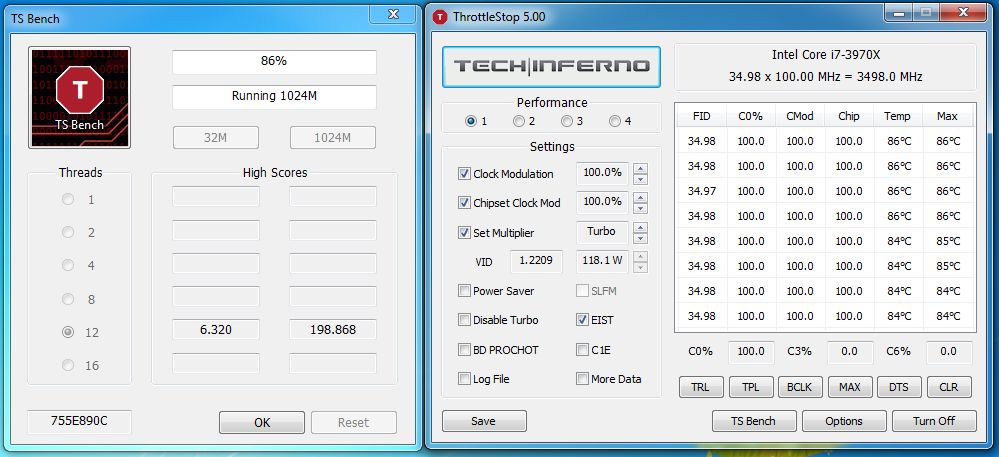
Task: Click the C3% value field
Action: coord(850,351)
